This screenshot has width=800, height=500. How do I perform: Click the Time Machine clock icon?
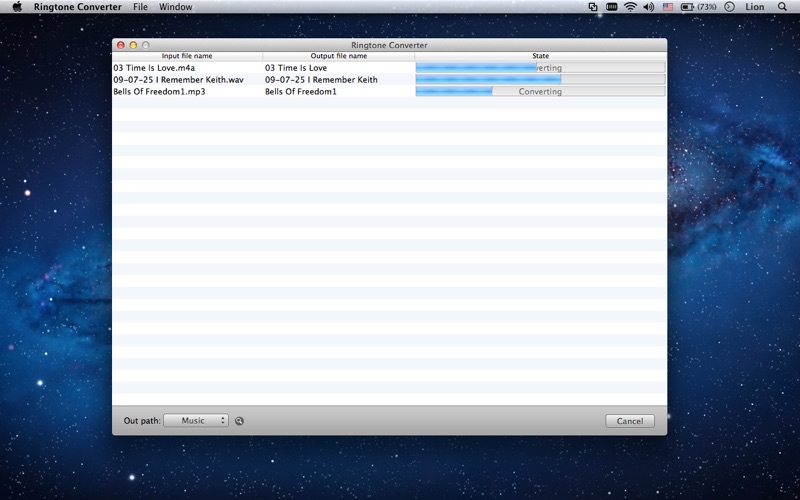coord(730,7)
